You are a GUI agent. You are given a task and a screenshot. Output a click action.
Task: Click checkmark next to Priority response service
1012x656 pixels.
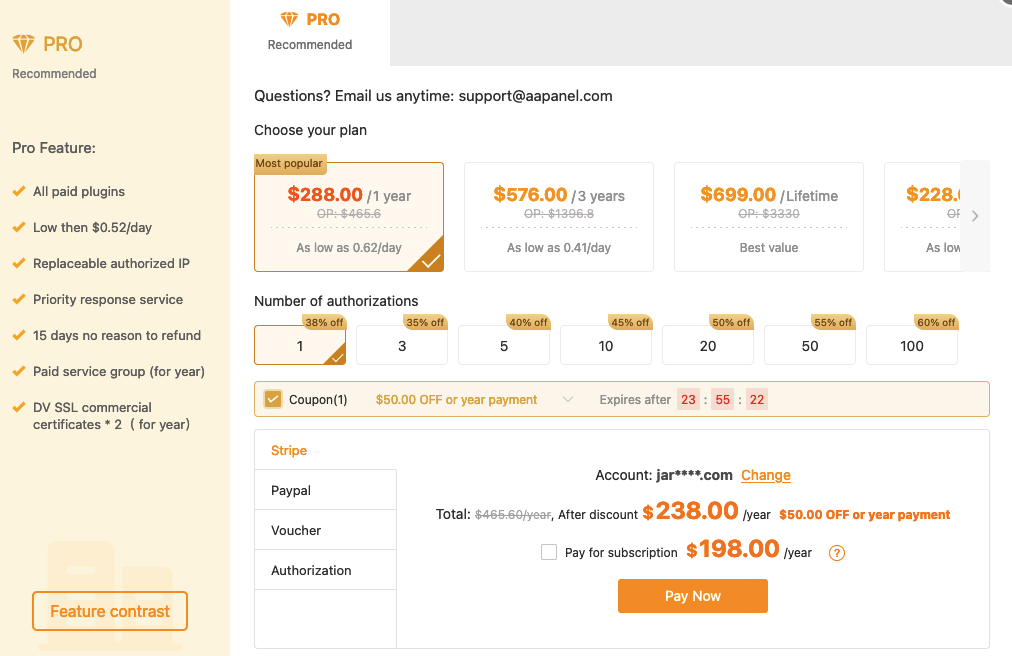click(18, 299)
